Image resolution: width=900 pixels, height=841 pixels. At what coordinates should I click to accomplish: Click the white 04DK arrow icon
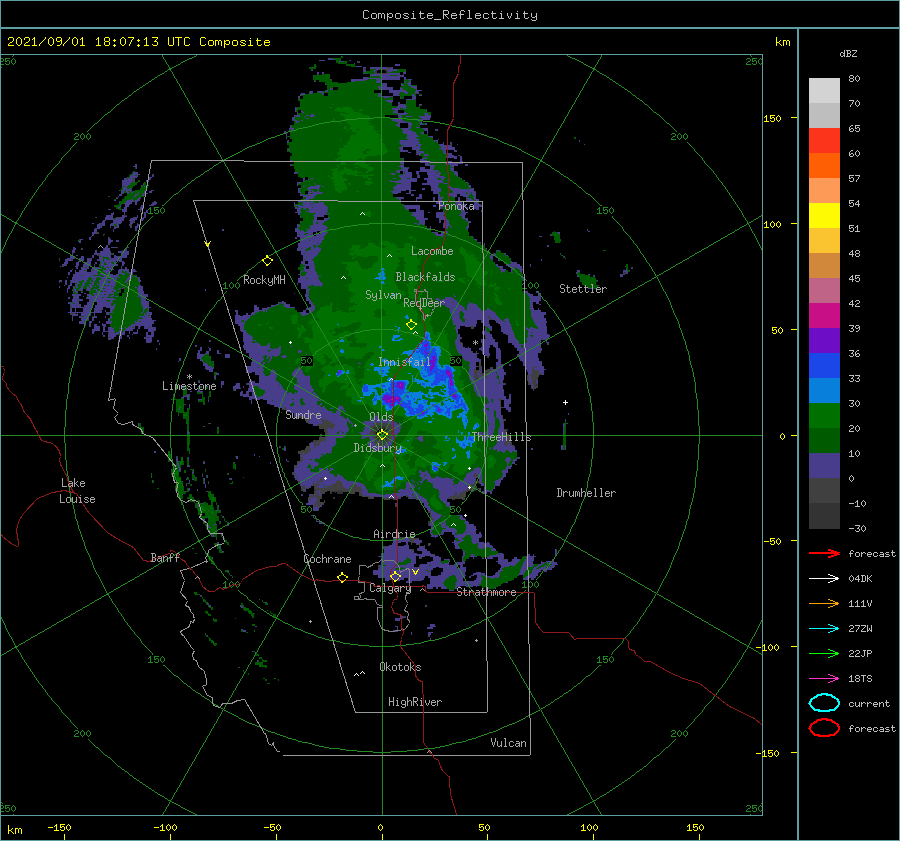824,578
